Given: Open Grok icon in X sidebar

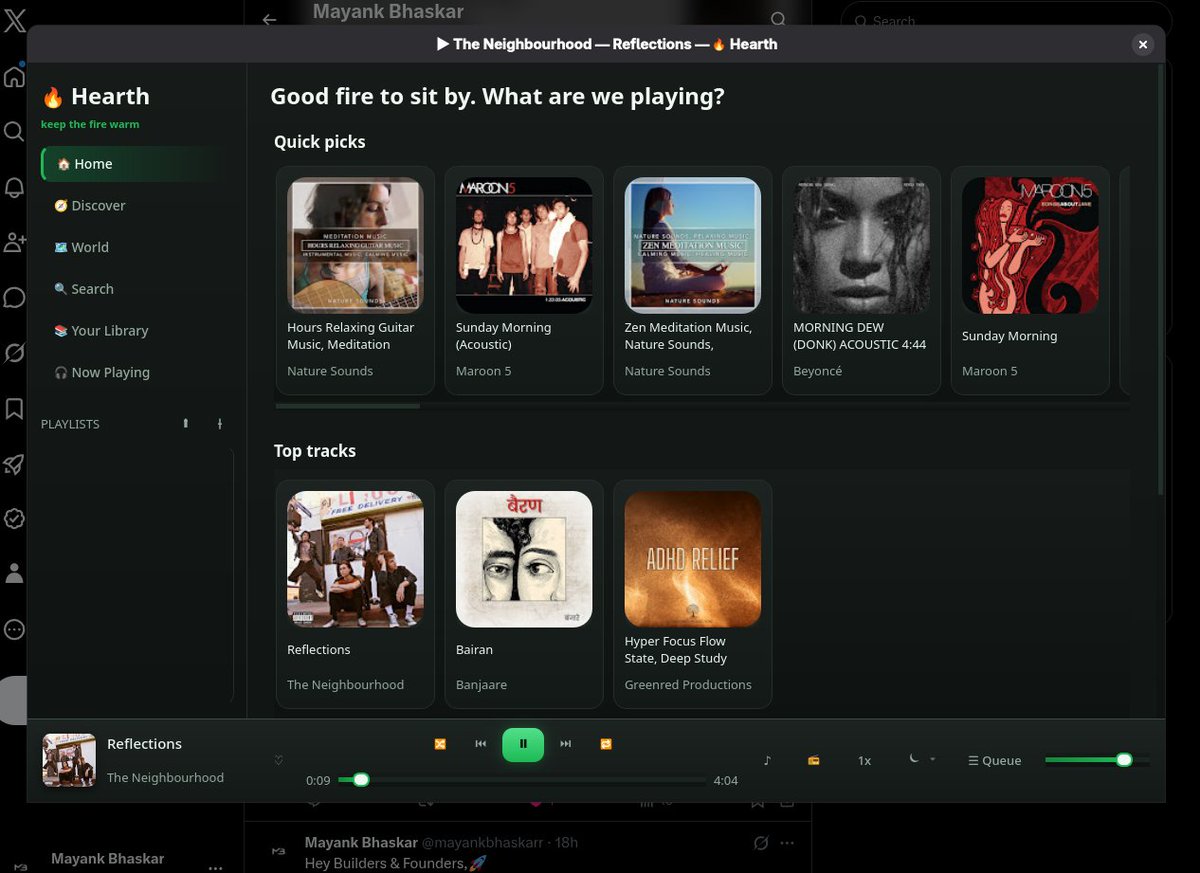Looking at the screenshot, I should pyautogui.click(x=14, y=353).
